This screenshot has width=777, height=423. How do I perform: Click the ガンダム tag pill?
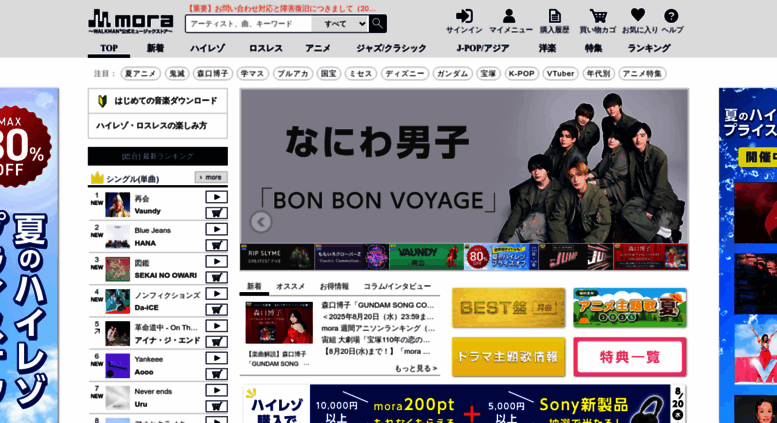(x=452, y=74)
